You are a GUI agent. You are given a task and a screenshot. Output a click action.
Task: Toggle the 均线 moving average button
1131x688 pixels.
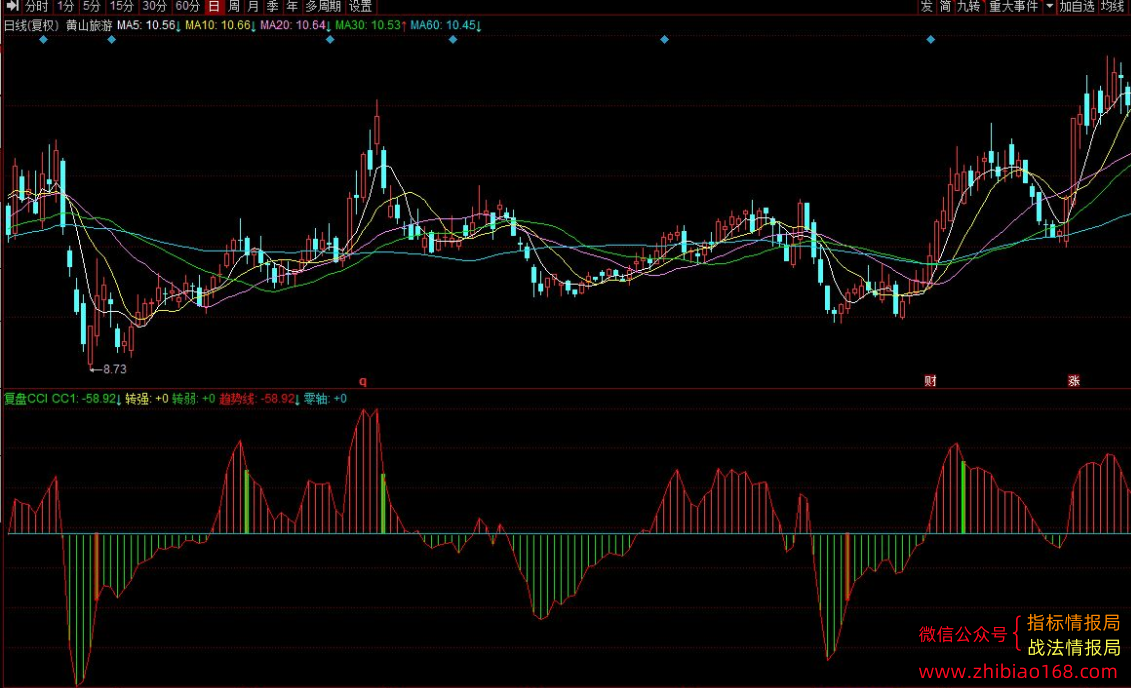click(x=1114, y=6)
